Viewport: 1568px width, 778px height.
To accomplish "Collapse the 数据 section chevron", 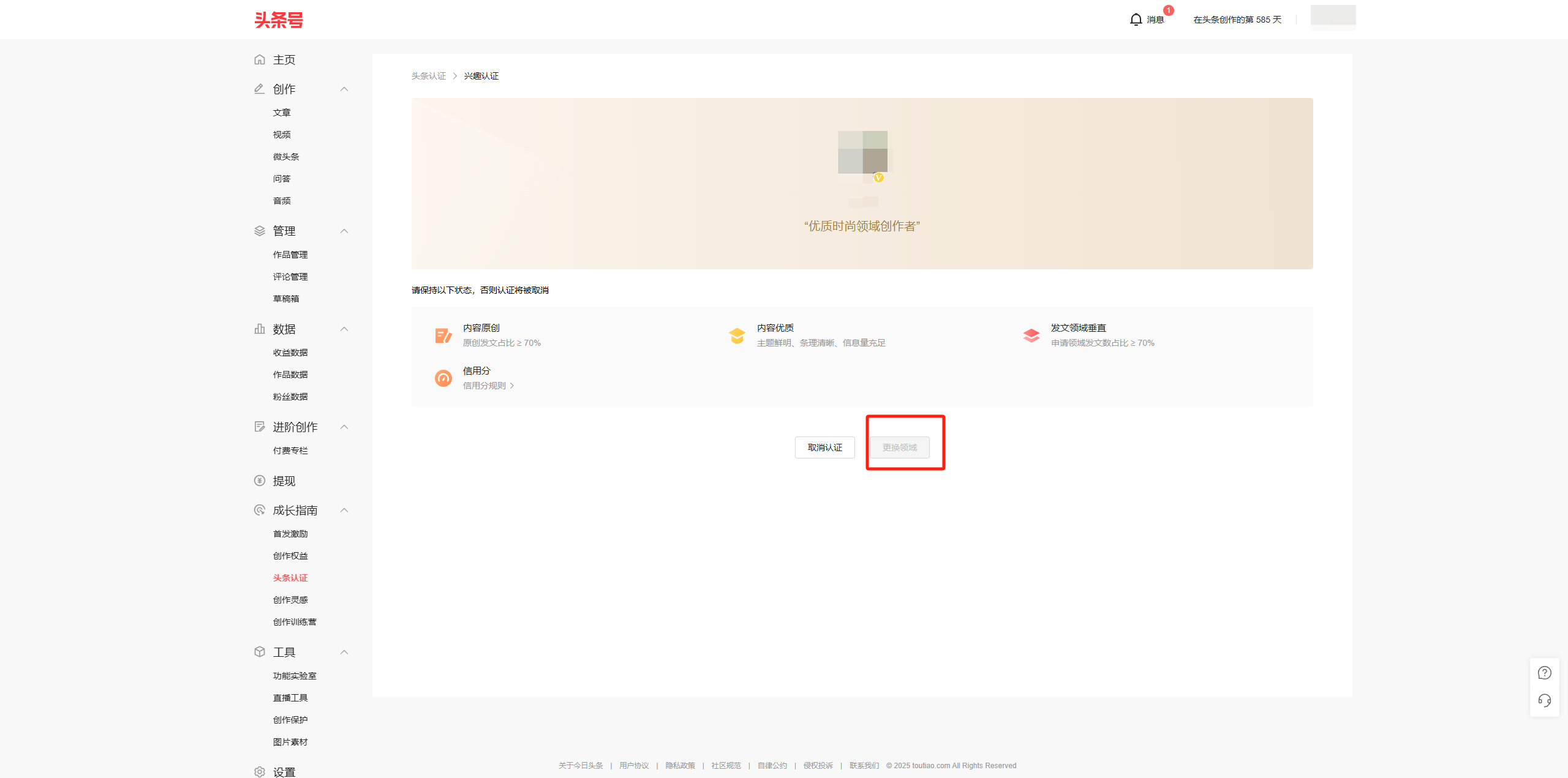I will click(x=344, y=329).
